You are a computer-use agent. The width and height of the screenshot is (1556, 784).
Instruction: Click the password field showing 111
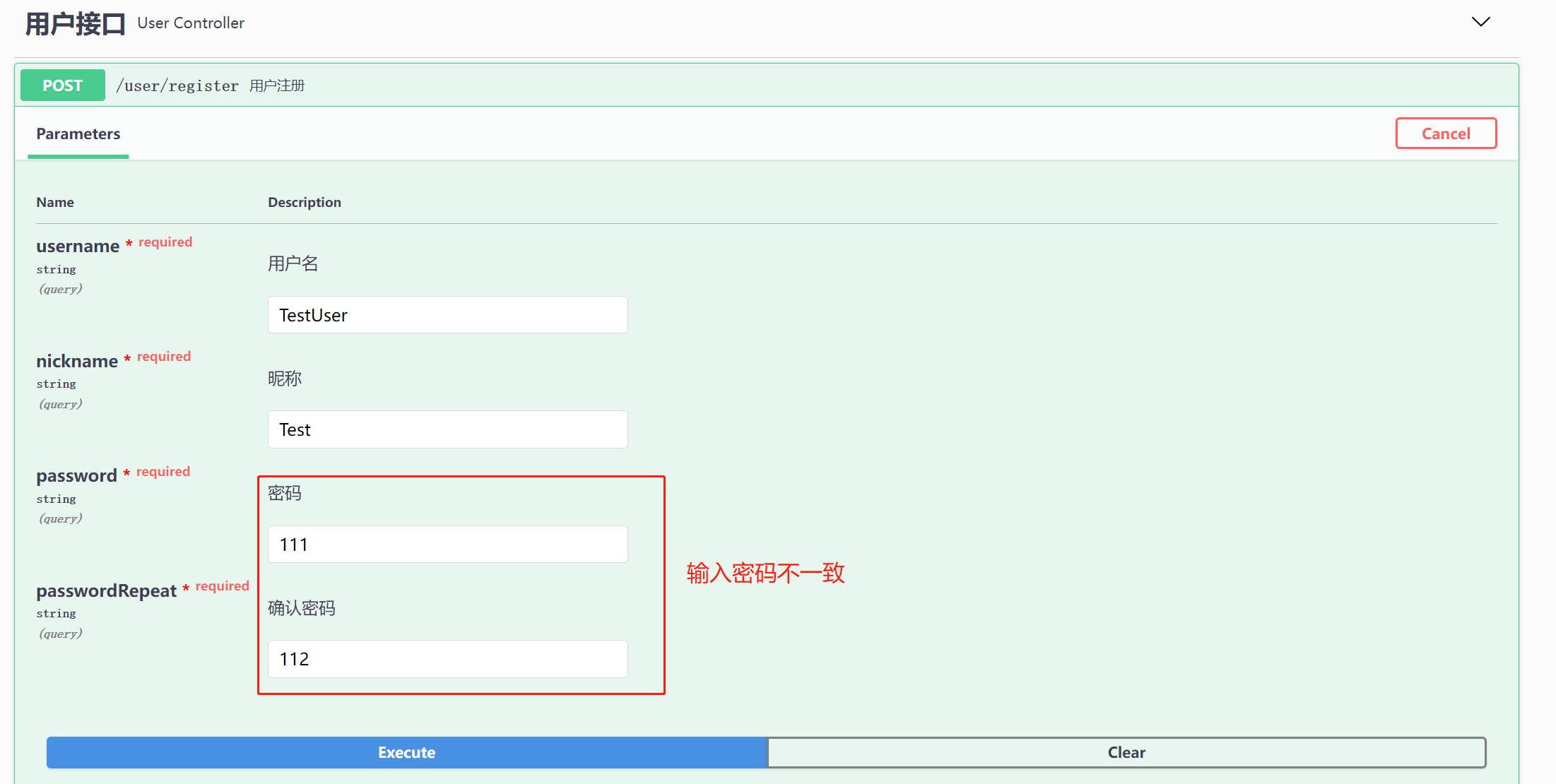click(x=447, y=545)
